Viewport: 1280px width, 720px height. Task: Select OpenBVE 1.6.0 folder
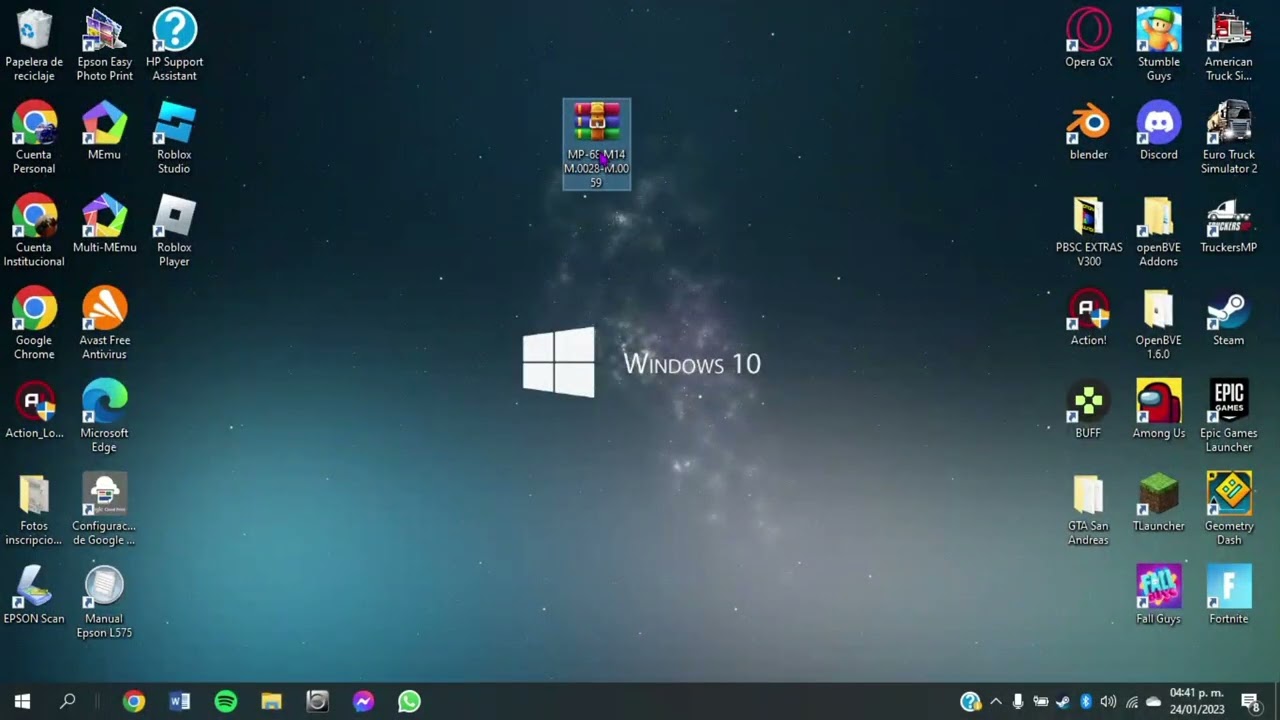[1158, 324]
